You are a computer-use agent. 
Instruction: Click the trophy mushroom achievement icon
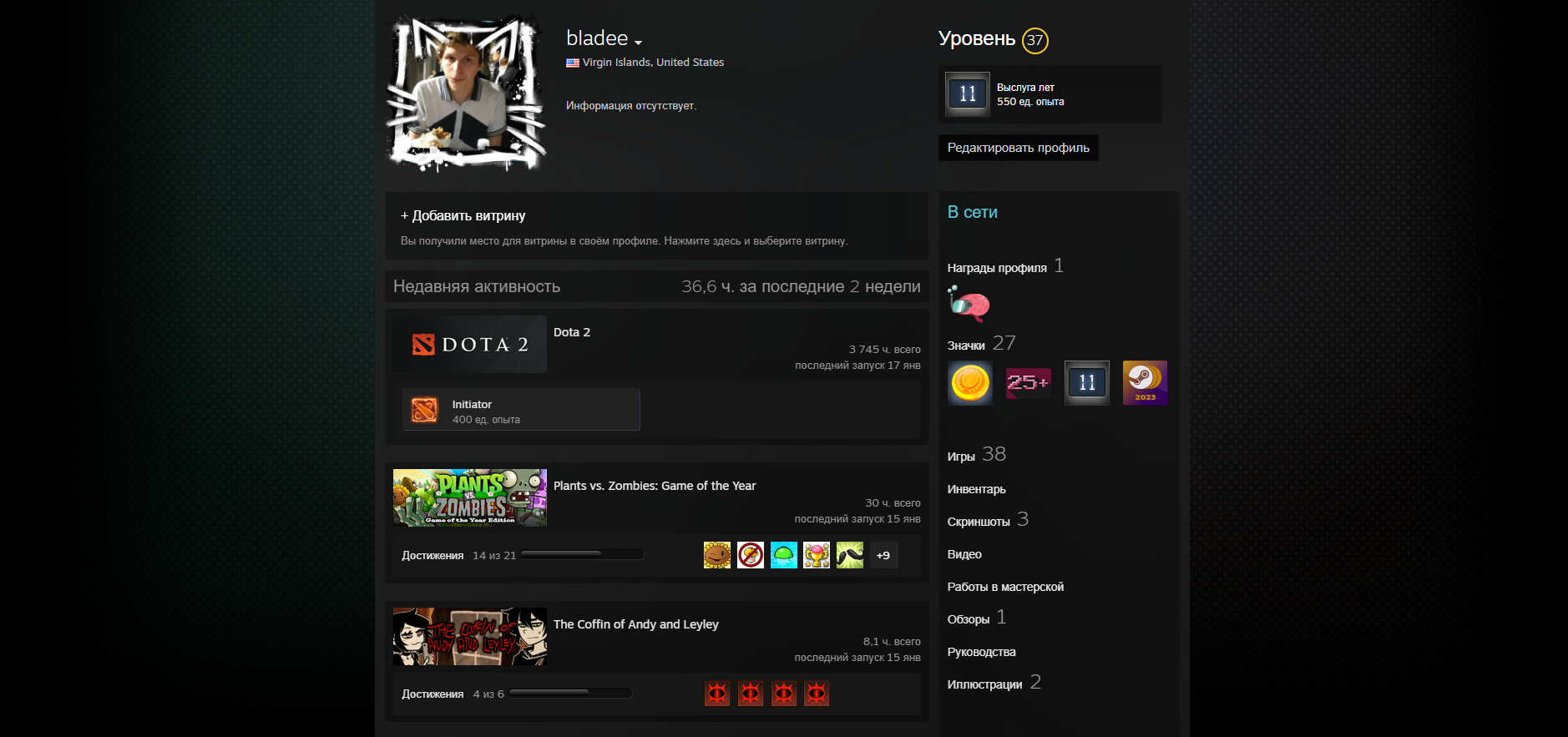[x=817, y=555]
